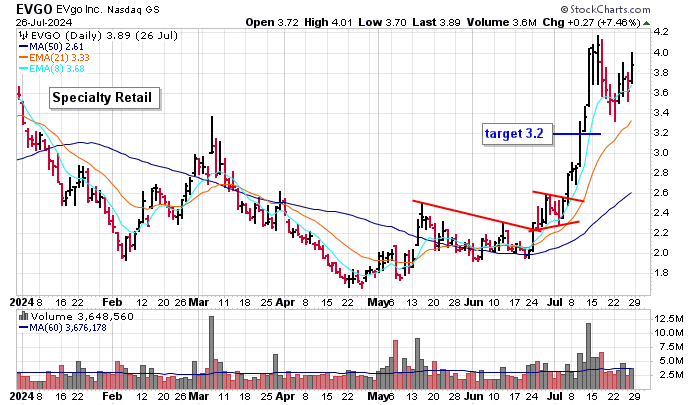Click the target 3.2 annotation label
Viewport: 700px width, 405px height.
click(x=517, y=134)
